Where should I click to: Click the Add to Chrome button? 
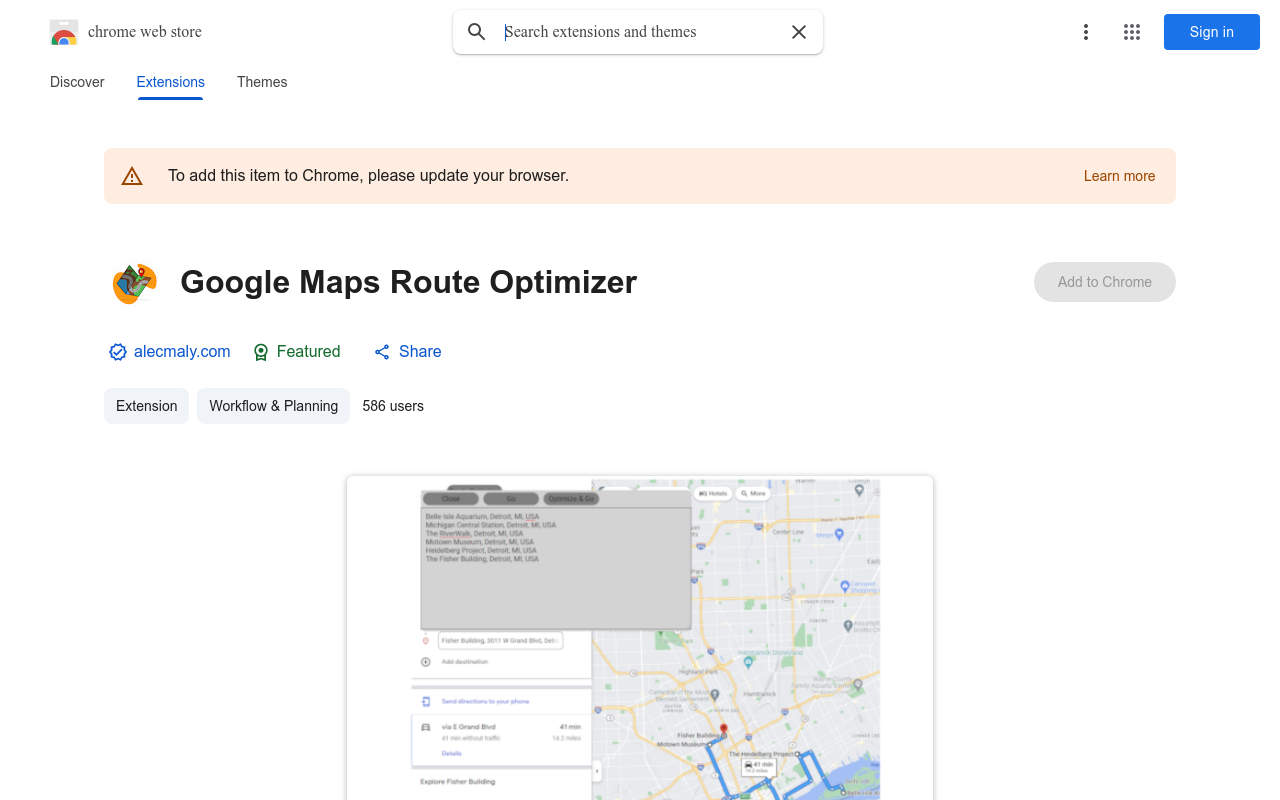tap(1105, 282)
